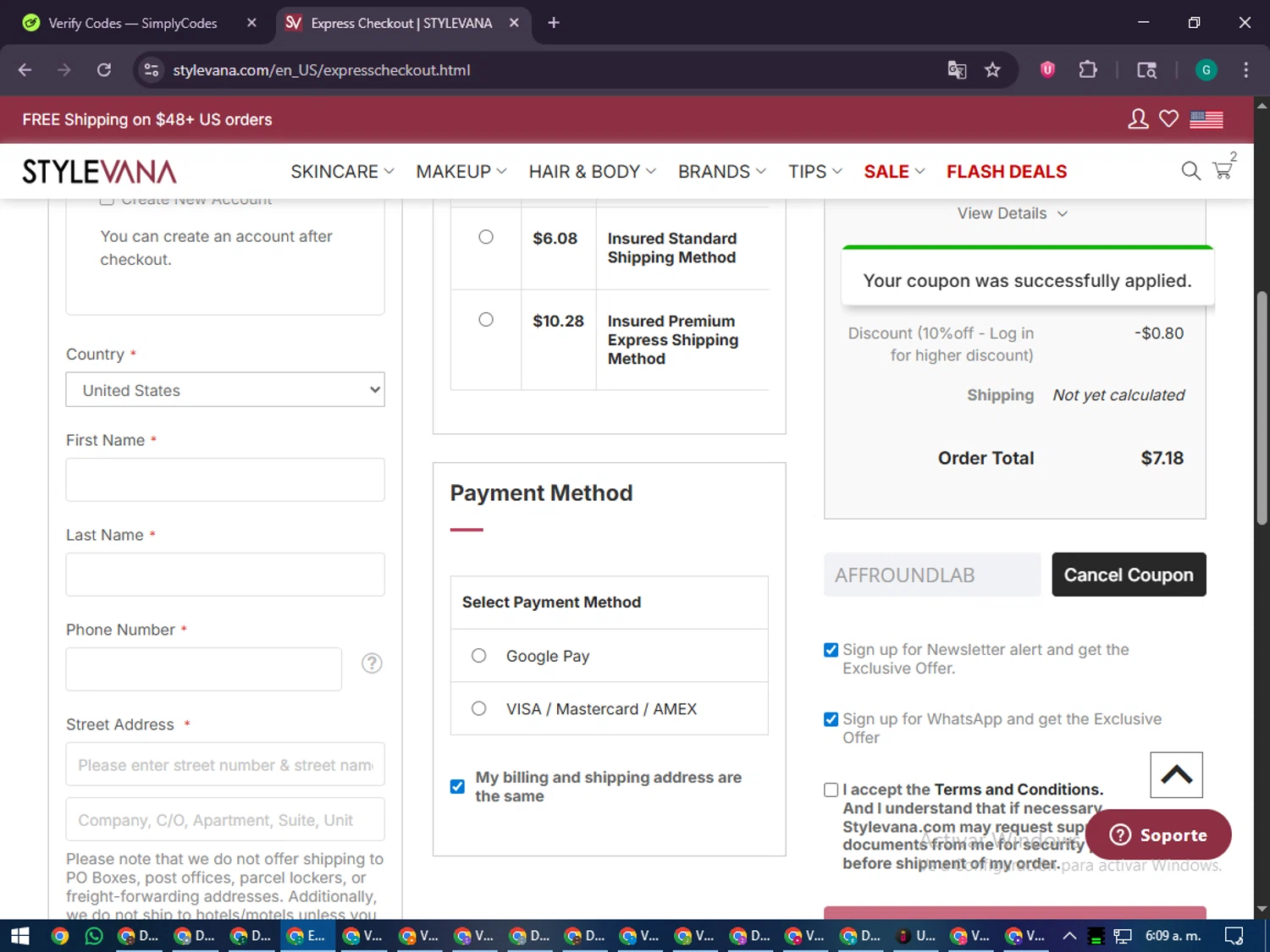
Task: Click the browser back arrow
Action: pos(25,70)
